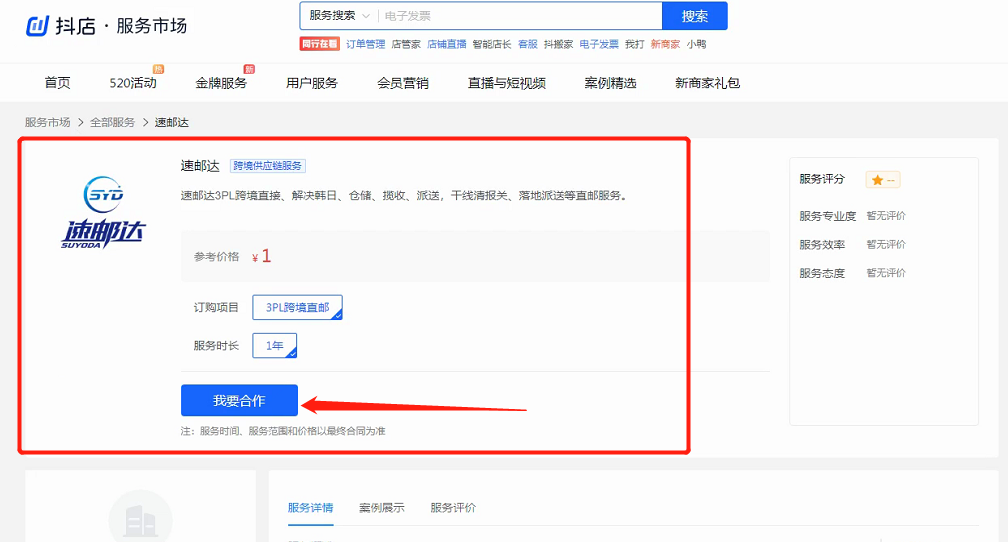Open the 抖搬家 quick link

558,44
